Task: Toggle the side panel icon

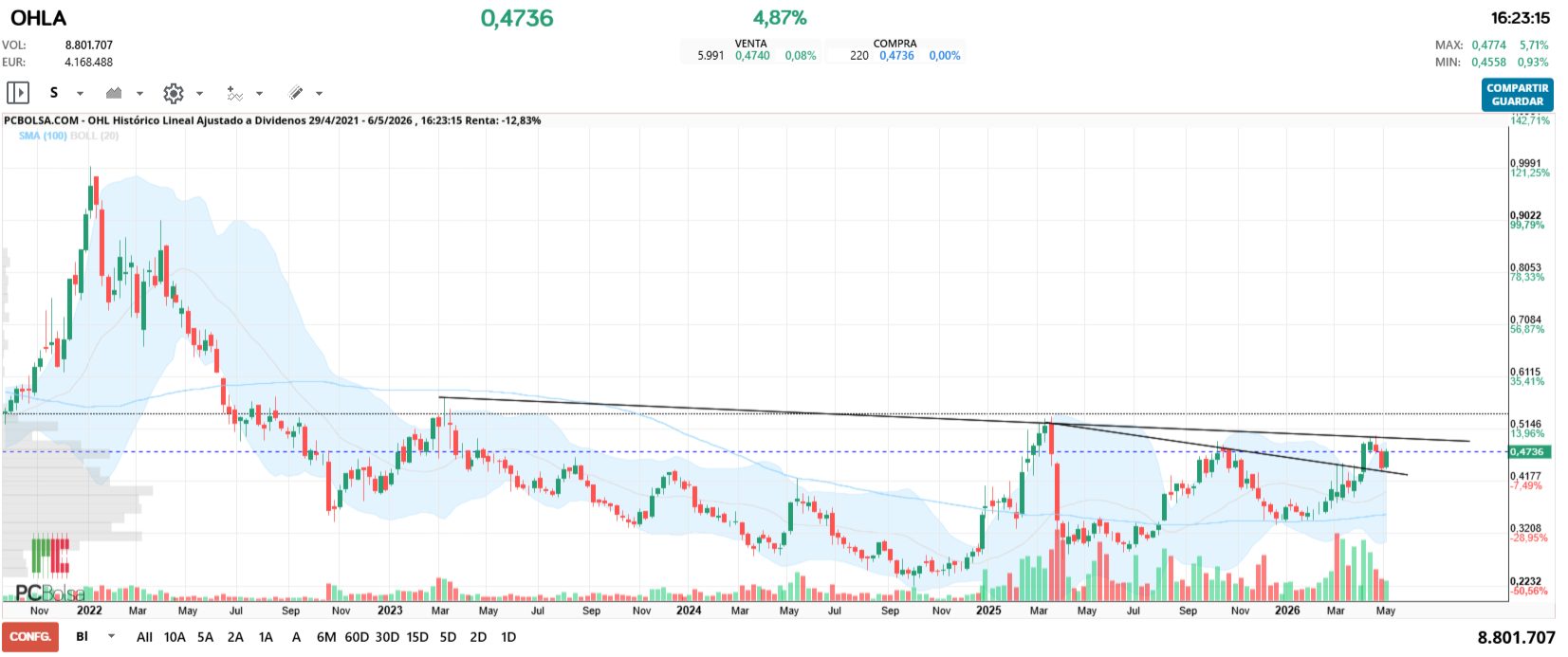Action: (17, 93)
